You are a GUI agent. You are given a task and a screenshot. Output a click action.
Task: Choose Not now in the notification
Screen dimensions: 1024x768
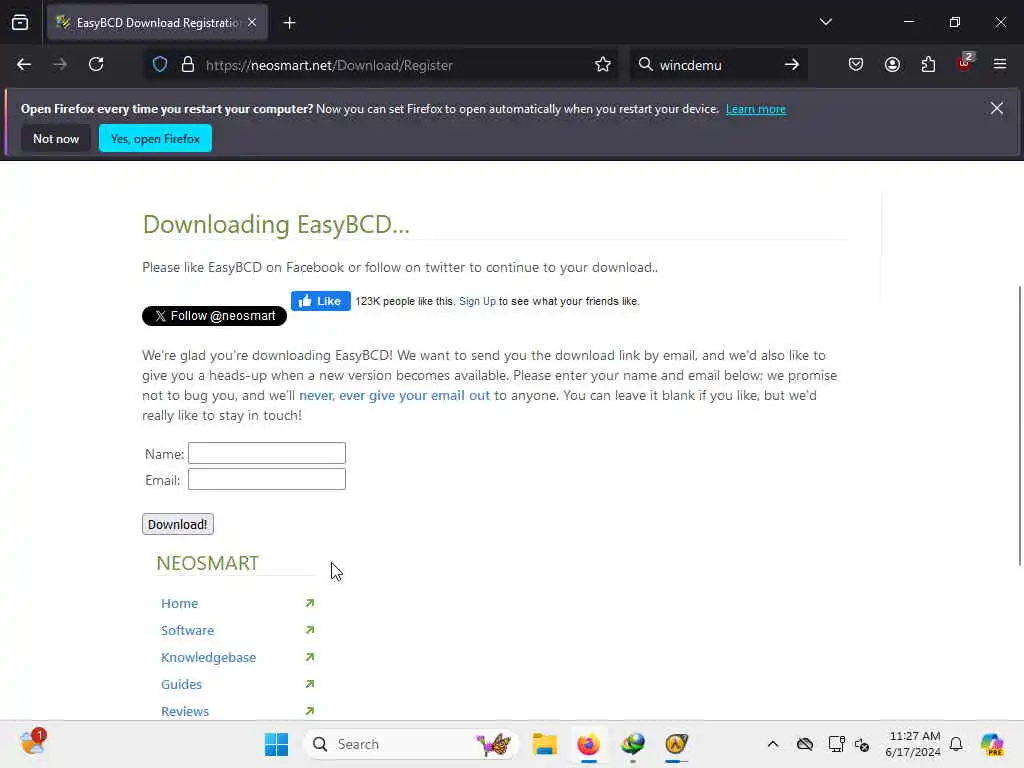click(x=56, y=138)
